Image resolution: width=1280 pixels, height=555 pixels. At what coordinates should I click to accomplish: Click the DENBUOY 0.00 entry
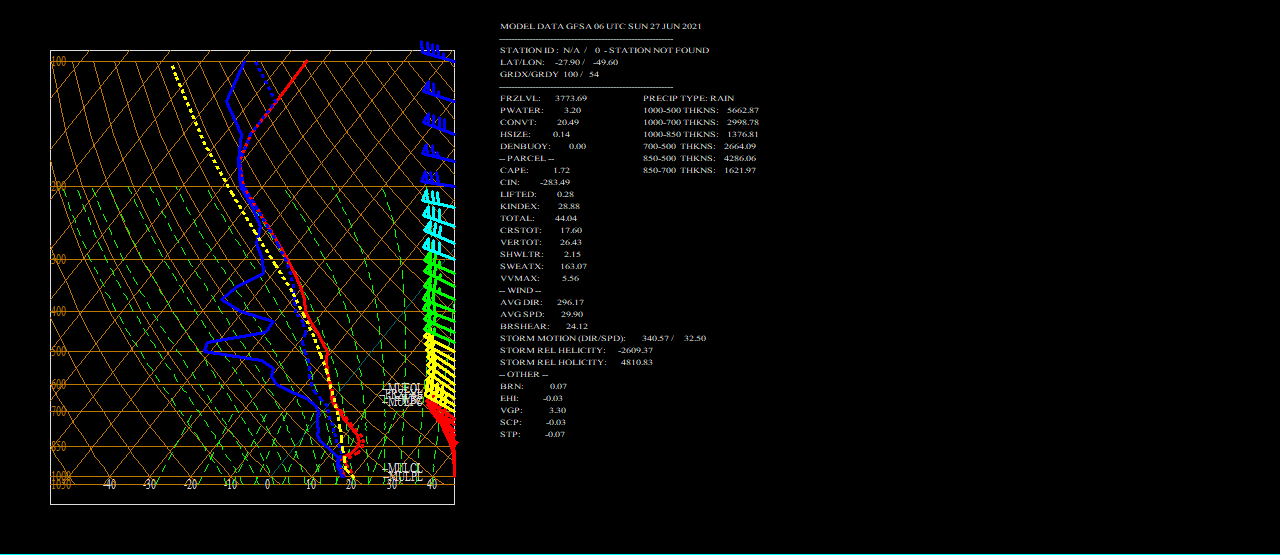(x=543, y=146)
